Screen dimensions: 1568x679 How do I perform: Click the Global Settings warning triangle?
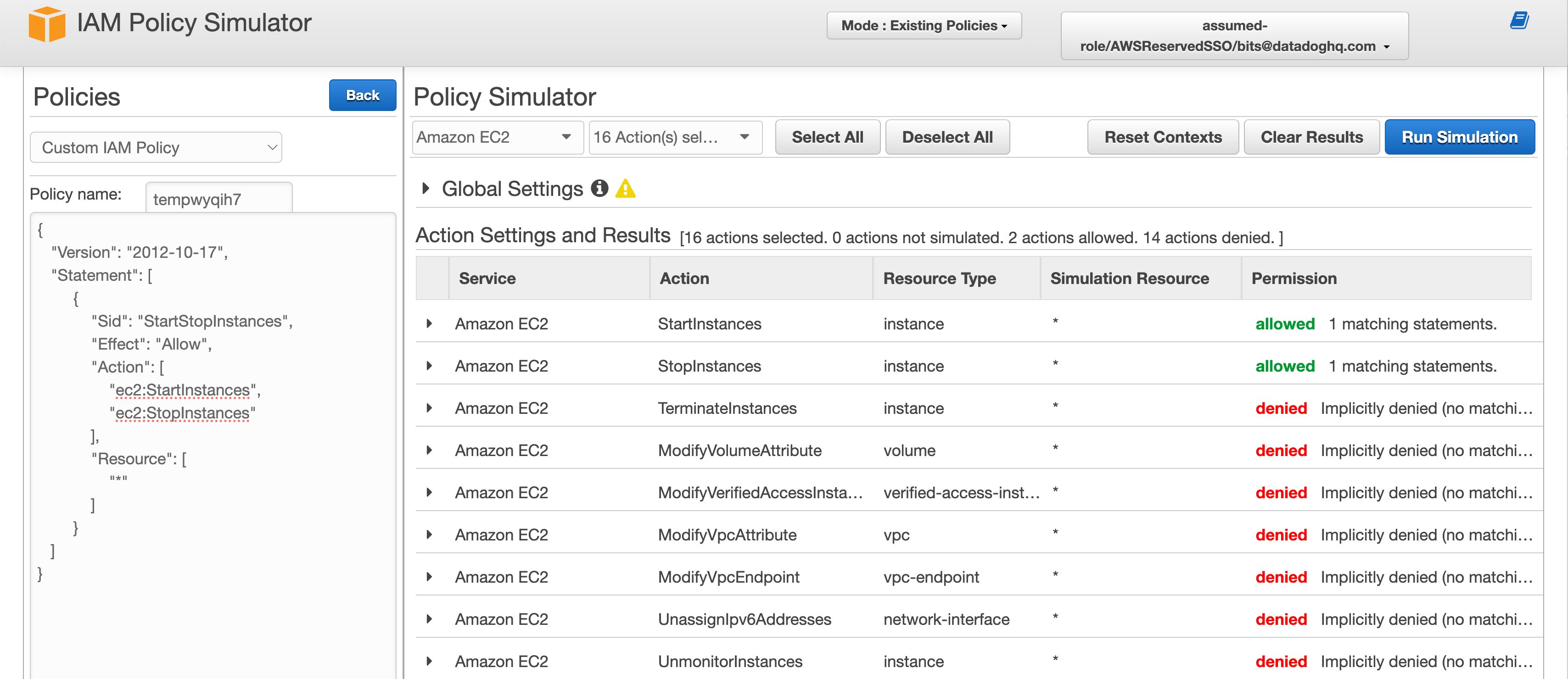coord(627,189)
